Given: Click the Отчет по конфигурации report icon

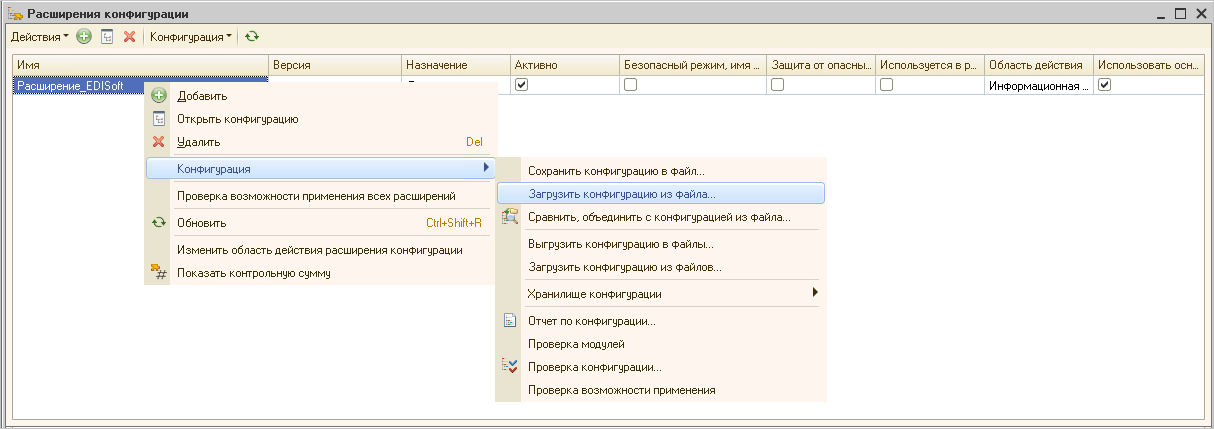Looking at the screenshot, I should pos(510,321).
